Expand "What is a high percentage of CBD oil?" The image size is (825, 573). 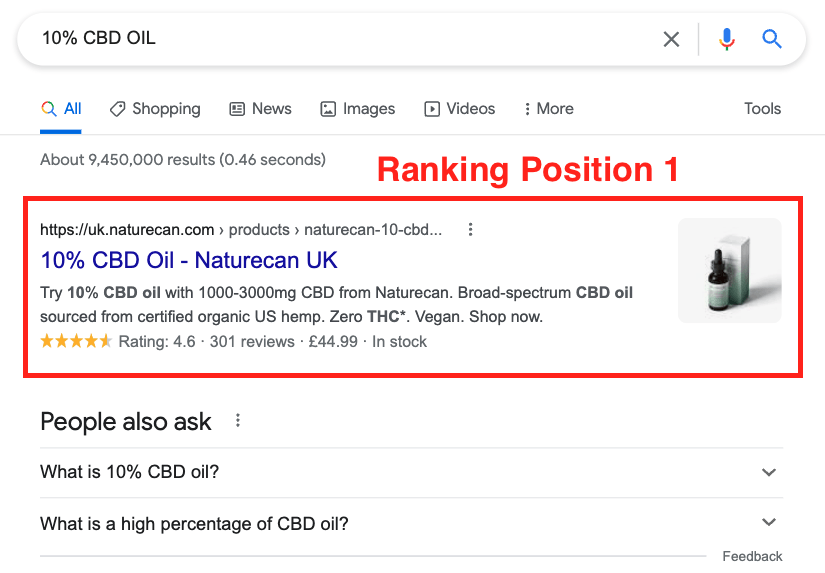click(411, 524)
